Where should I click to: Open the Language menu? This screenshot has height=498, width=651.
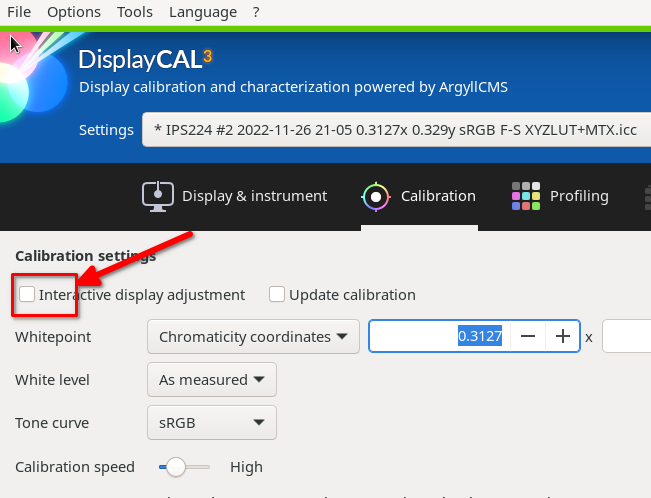(x=203, y=12)
